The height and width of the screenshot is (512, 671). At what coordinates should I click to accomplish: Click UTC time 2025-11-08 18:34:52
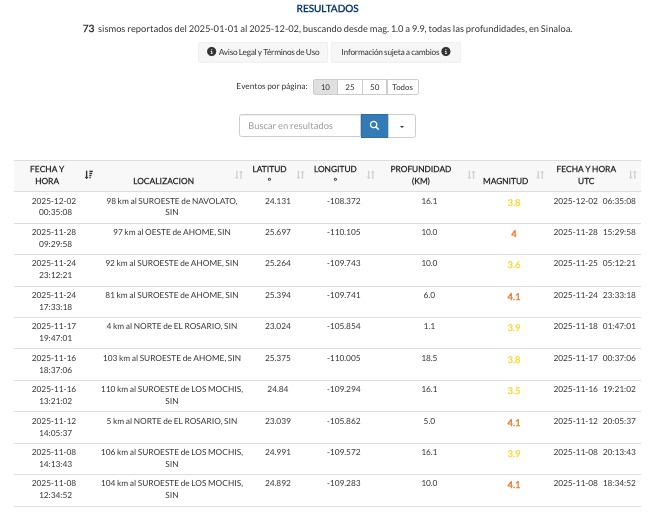tap(594, 483)
